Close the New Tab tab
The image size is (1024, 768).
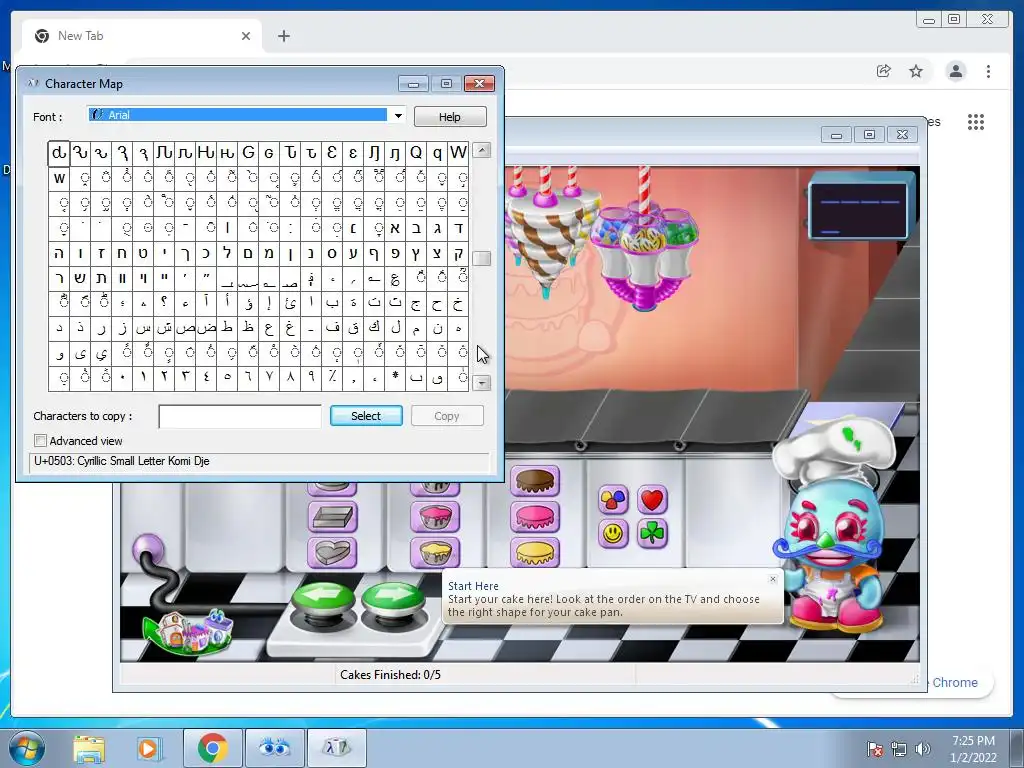246,36
